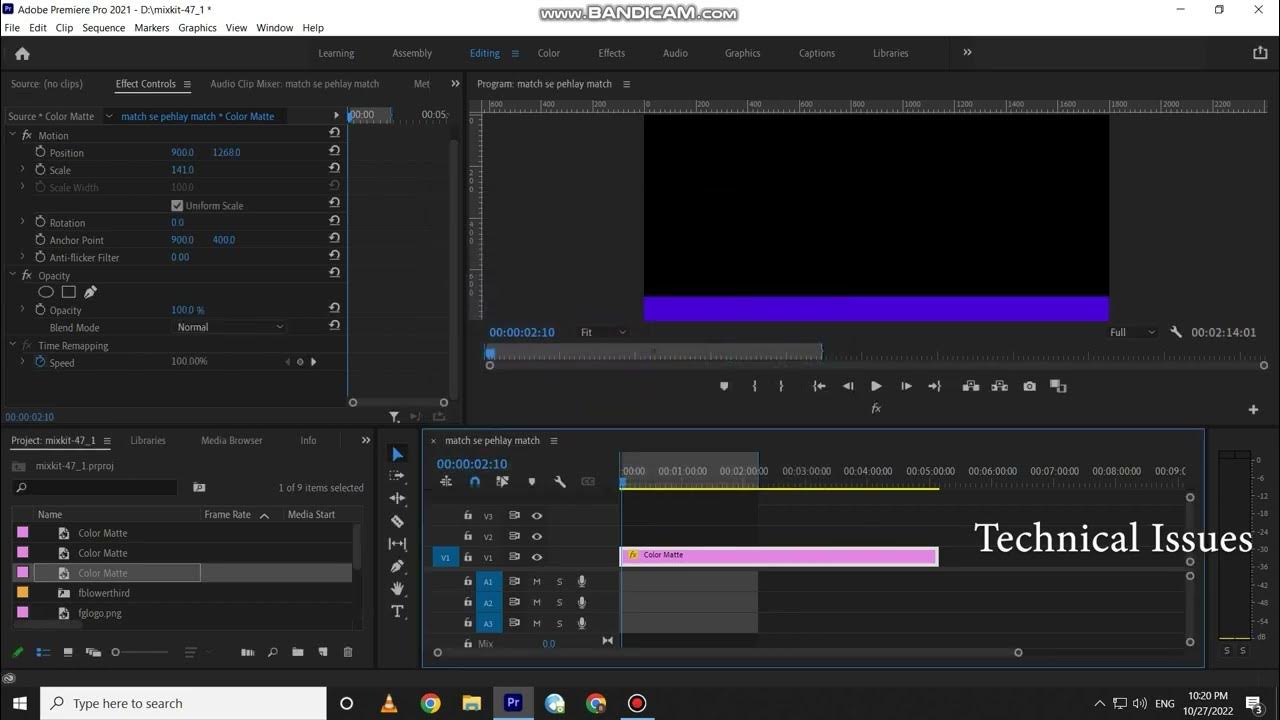The height and width of the screenshot is (720, 1280).
Task: Open the Media Browser tab
Action: point(231,440)
